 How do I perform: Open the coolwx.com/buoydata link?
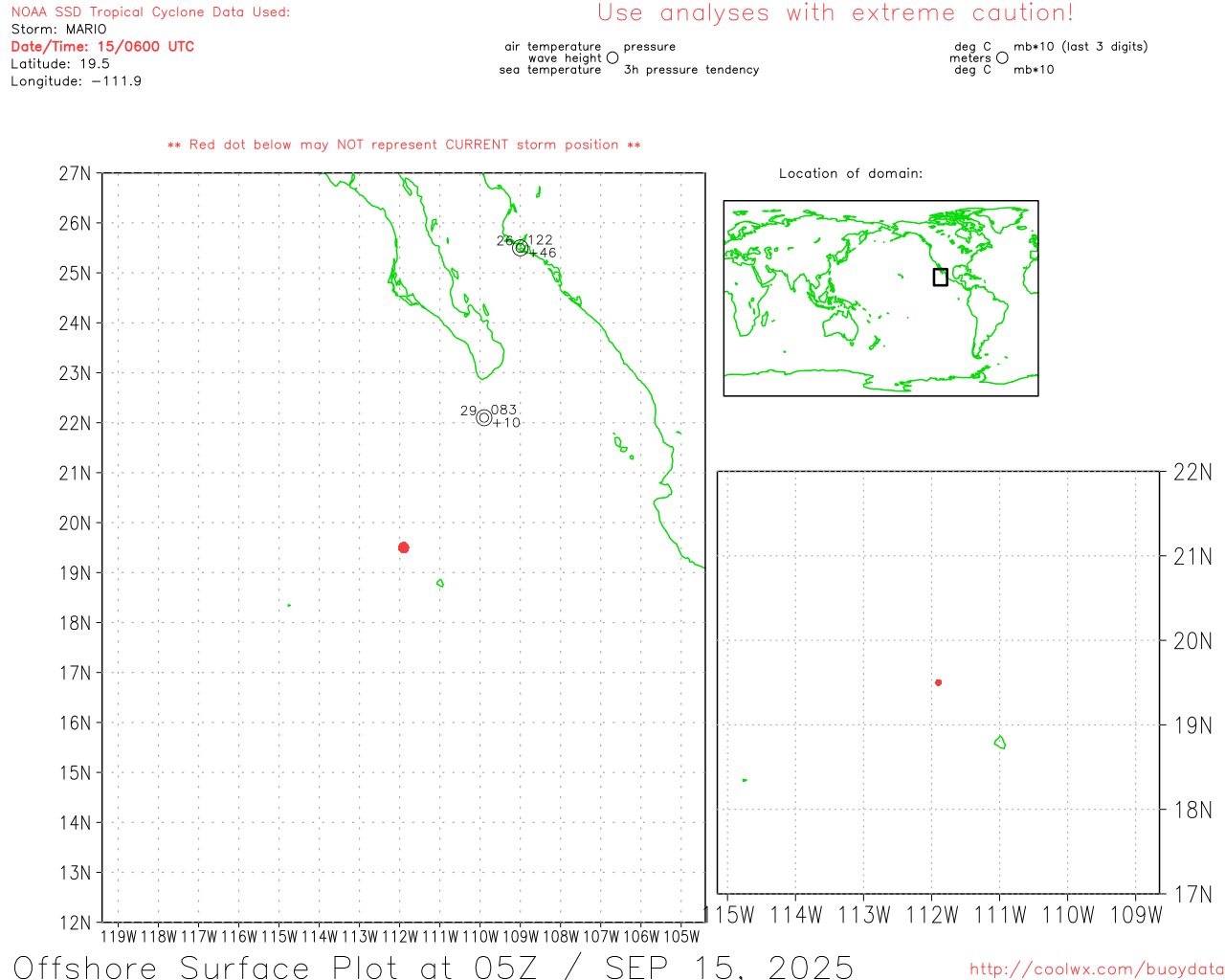(1097, 969)
